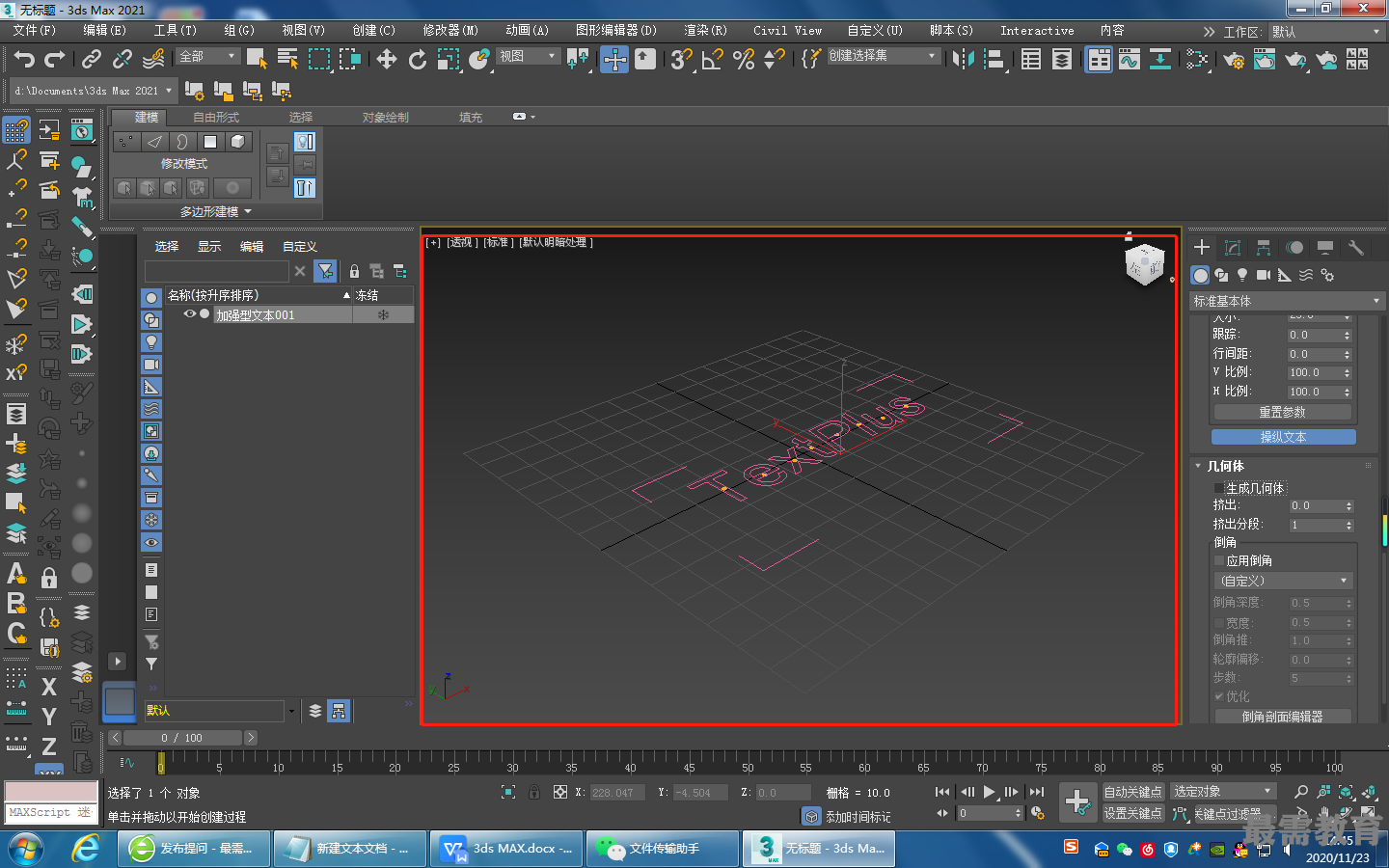
Task: Open the workspace 默认 dropdown
Action: [x=1326, y=32]
